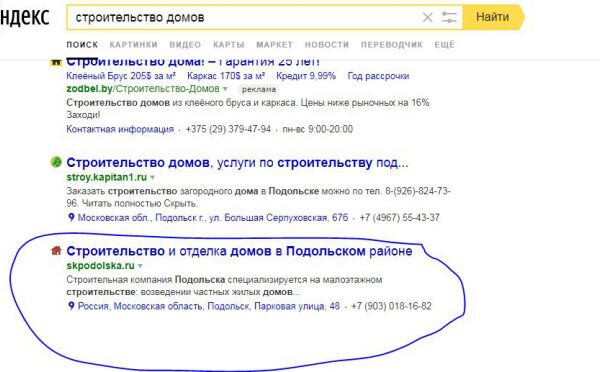600x372 pixels.
Task: Click the map pin icon beside Россия, Московская область
Action: pyautogui.click(x=71, y=306)
